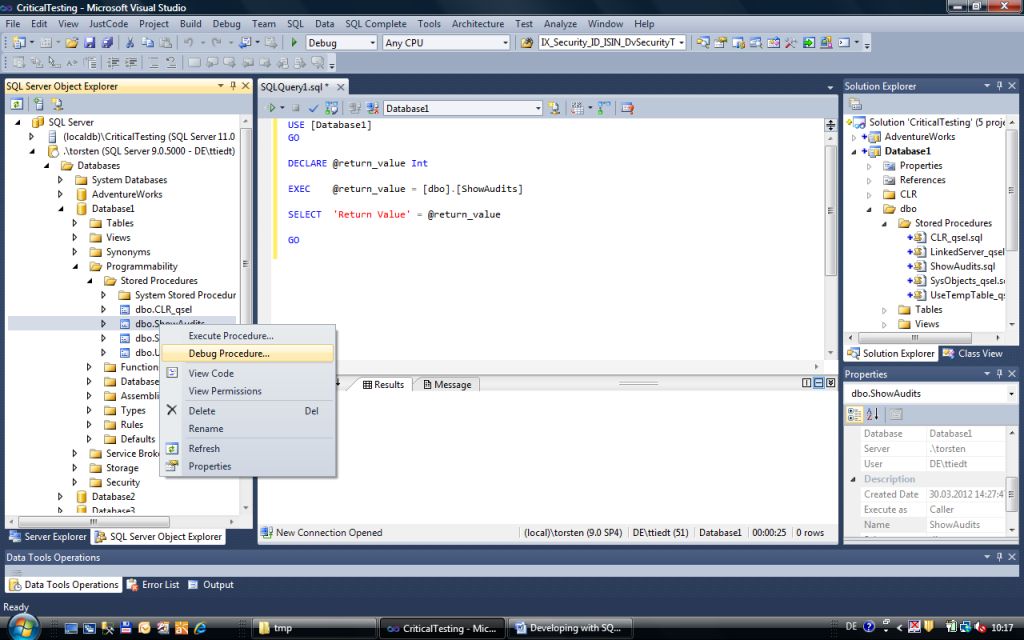
Task: Open Internet Explorer from taskbar
Action: [x=200, y=628]
